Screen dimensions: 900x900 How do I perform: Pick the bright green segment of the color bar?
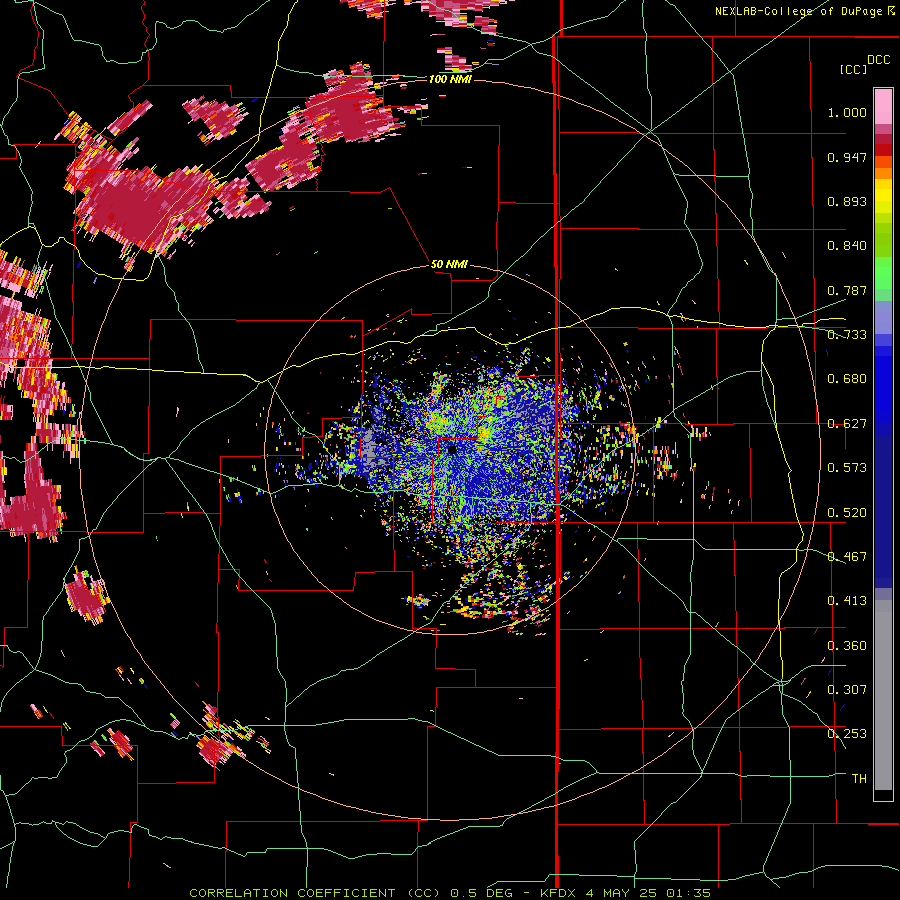[x=883, y=274]
